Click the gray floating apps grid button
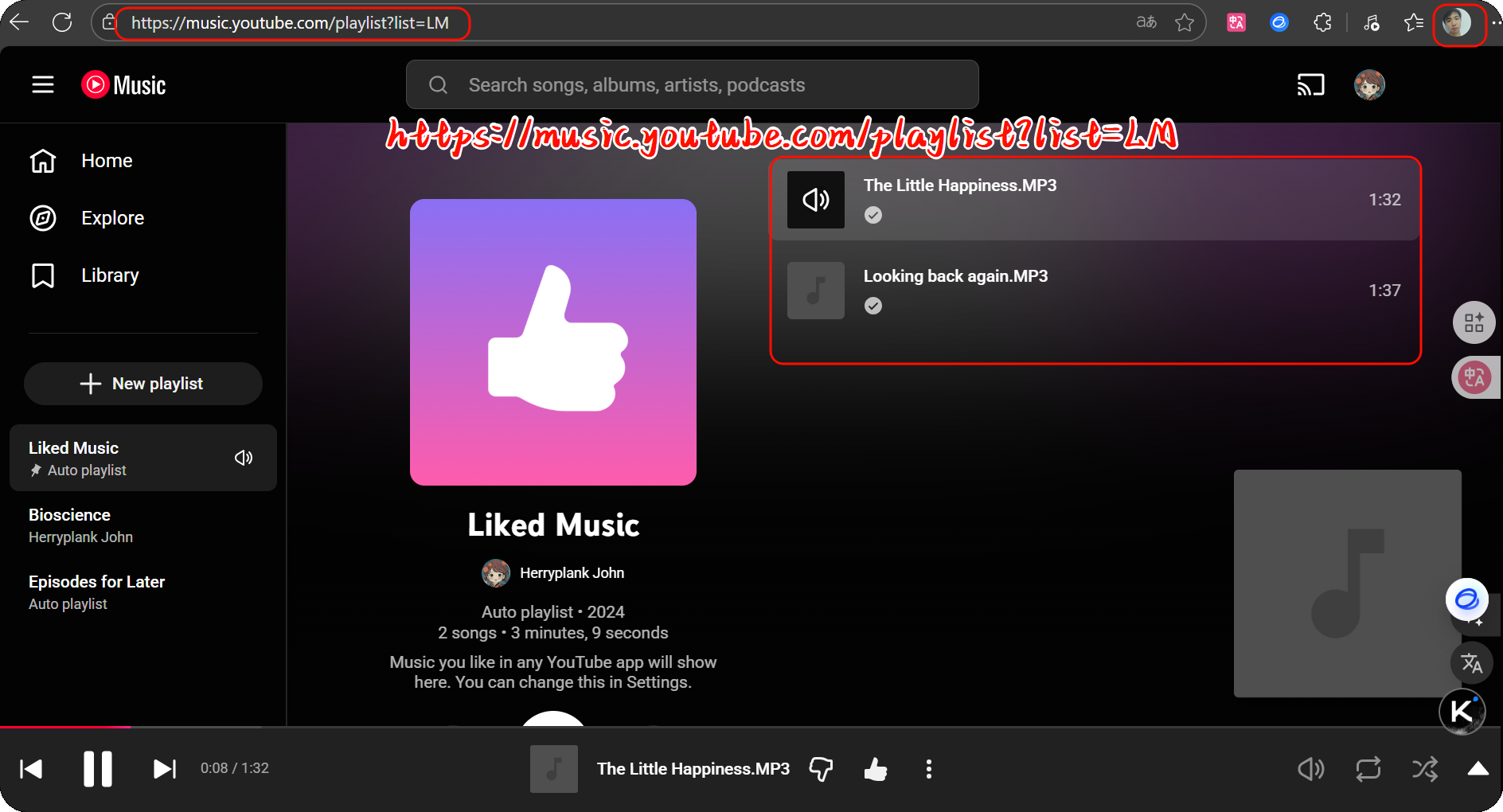Viewport: 1503px width, 812px height. 1474,322
